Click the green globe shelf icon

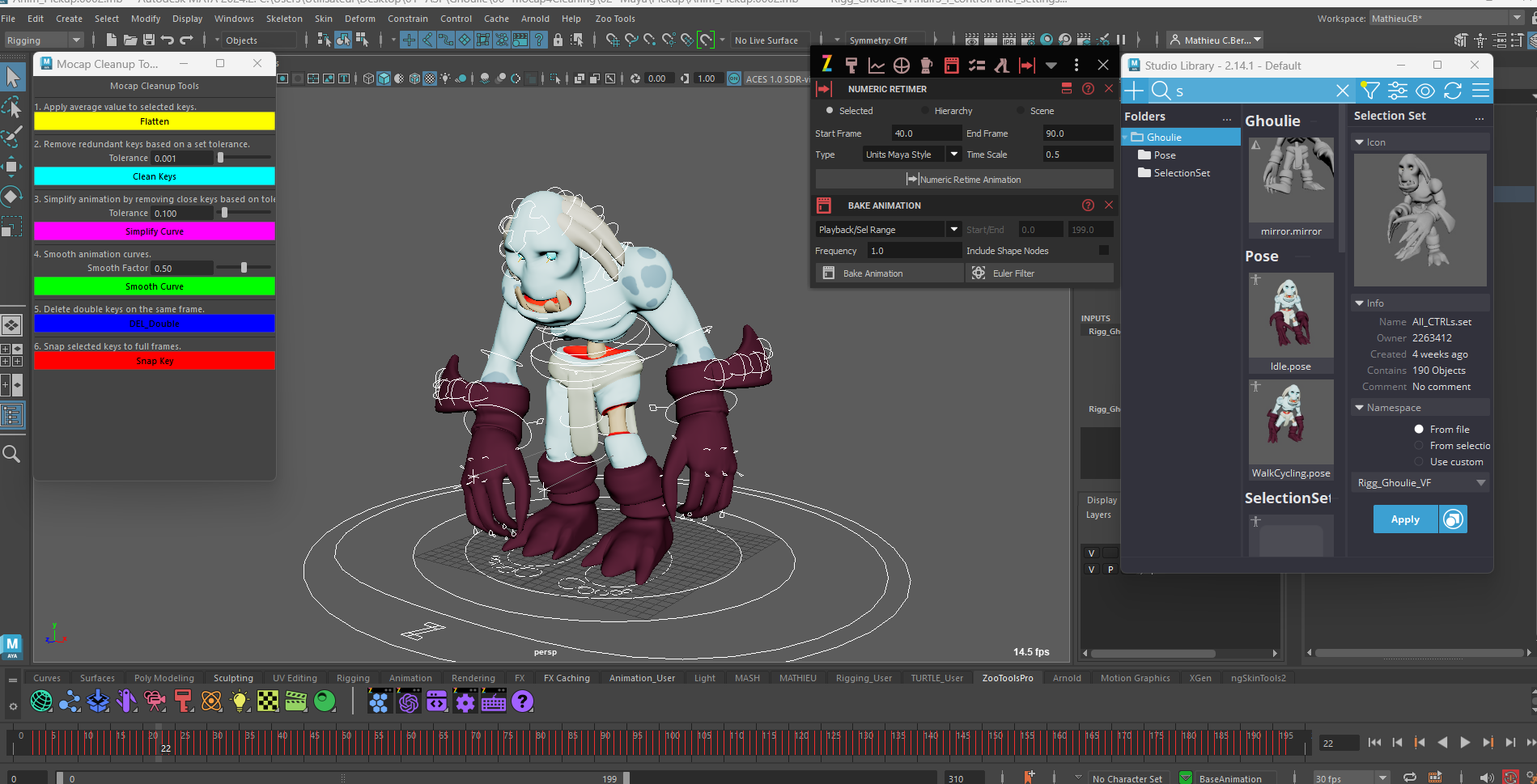(x=41, y=701)
